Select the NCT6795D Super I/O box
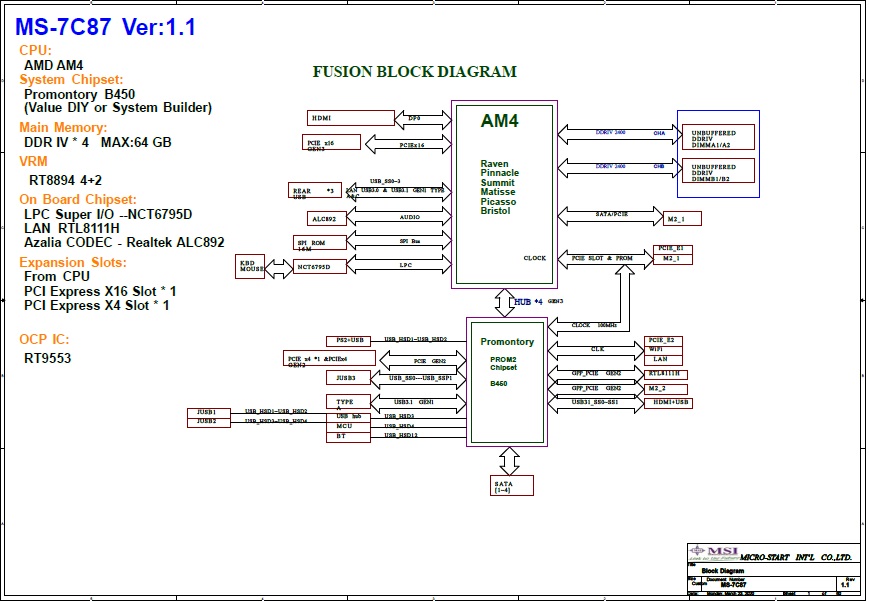Screen dimensions: 869x602 (x=320, y=266)
